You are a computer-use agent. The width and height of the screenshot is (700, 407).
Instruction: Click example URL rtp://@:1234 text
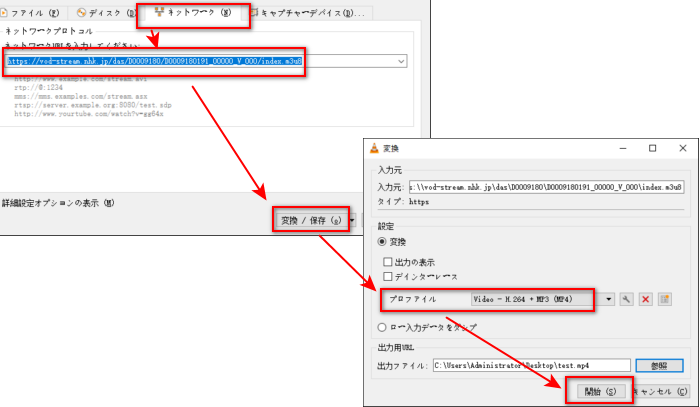pos(38,87)
